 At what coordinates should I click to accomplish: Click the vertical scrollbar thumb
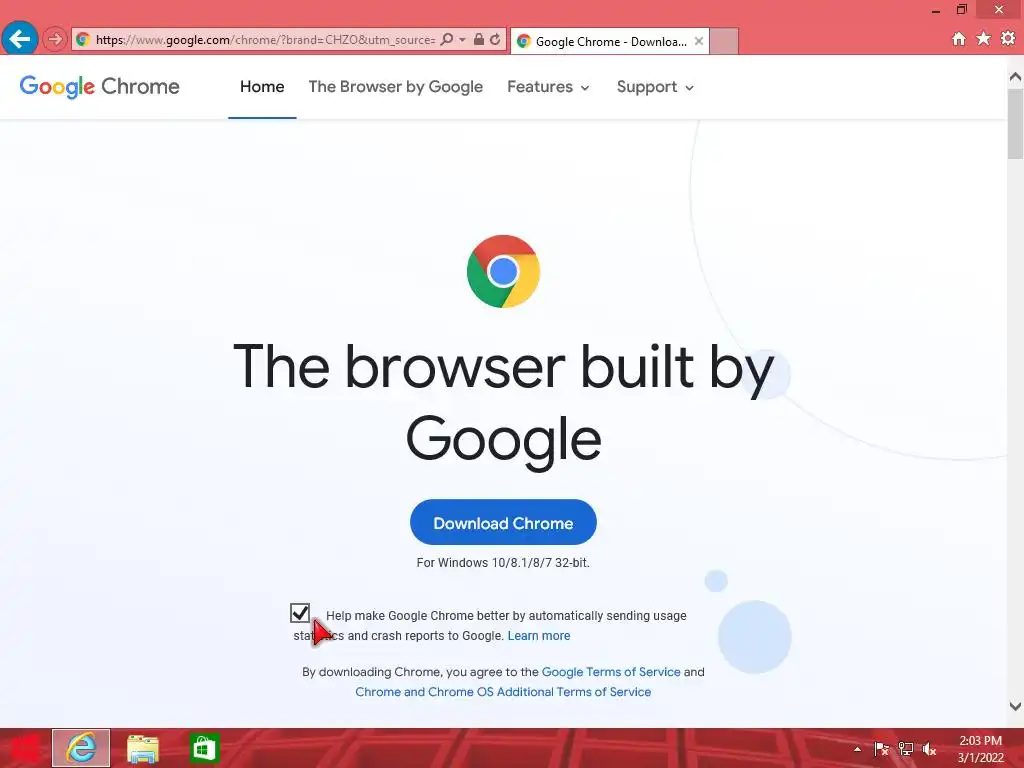[x=1016, y=124]
